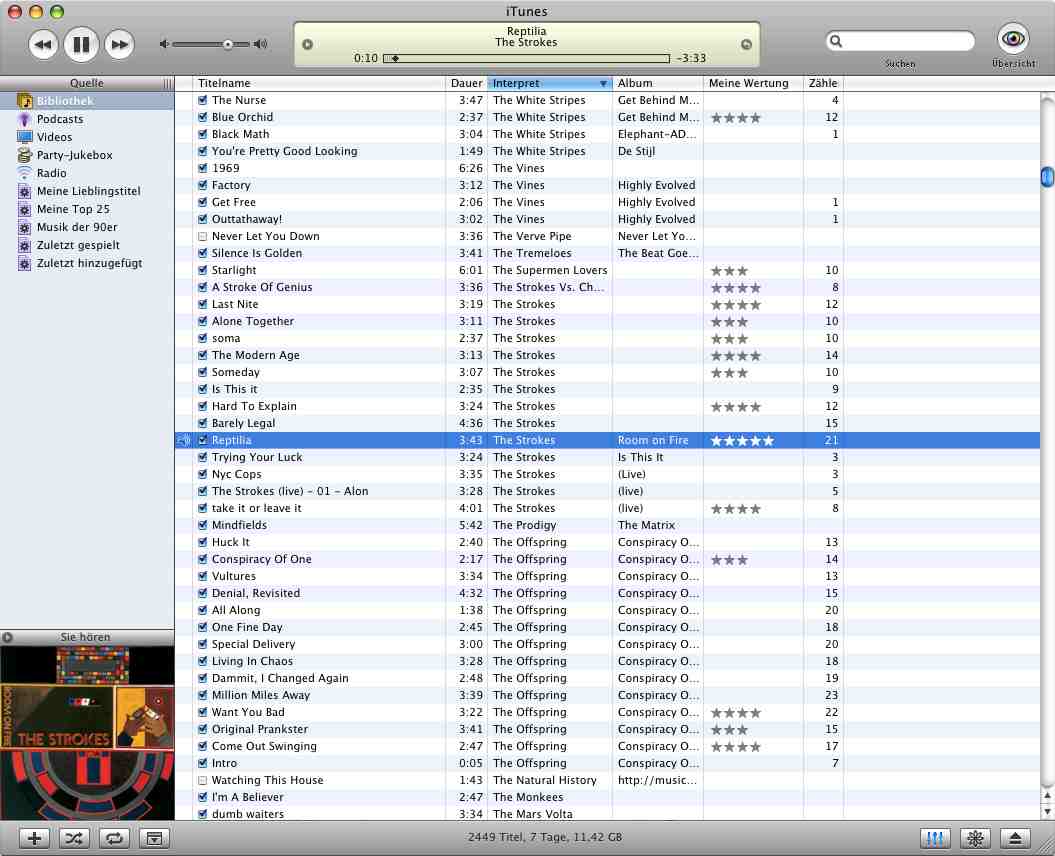Viewport: 1055px width, 856px height.
Task: Click the search magnifier icon
Action: 836,41
